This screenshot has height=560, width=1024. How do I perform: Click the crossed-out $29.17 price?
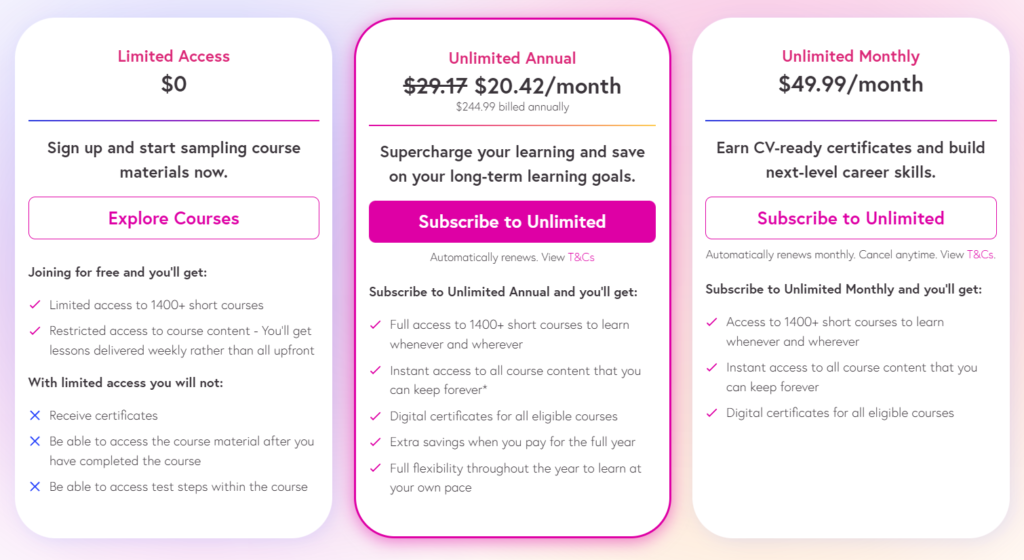point(435,86)
